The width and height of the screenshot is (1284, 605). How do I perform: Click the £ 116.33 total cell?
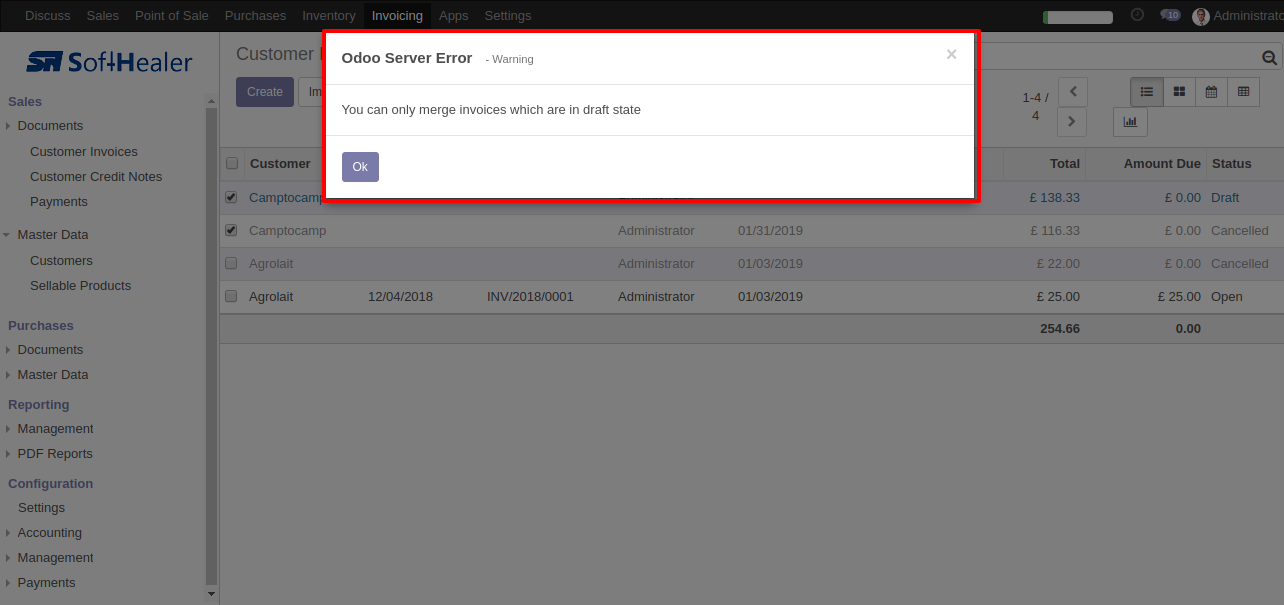pos(1055,231)
